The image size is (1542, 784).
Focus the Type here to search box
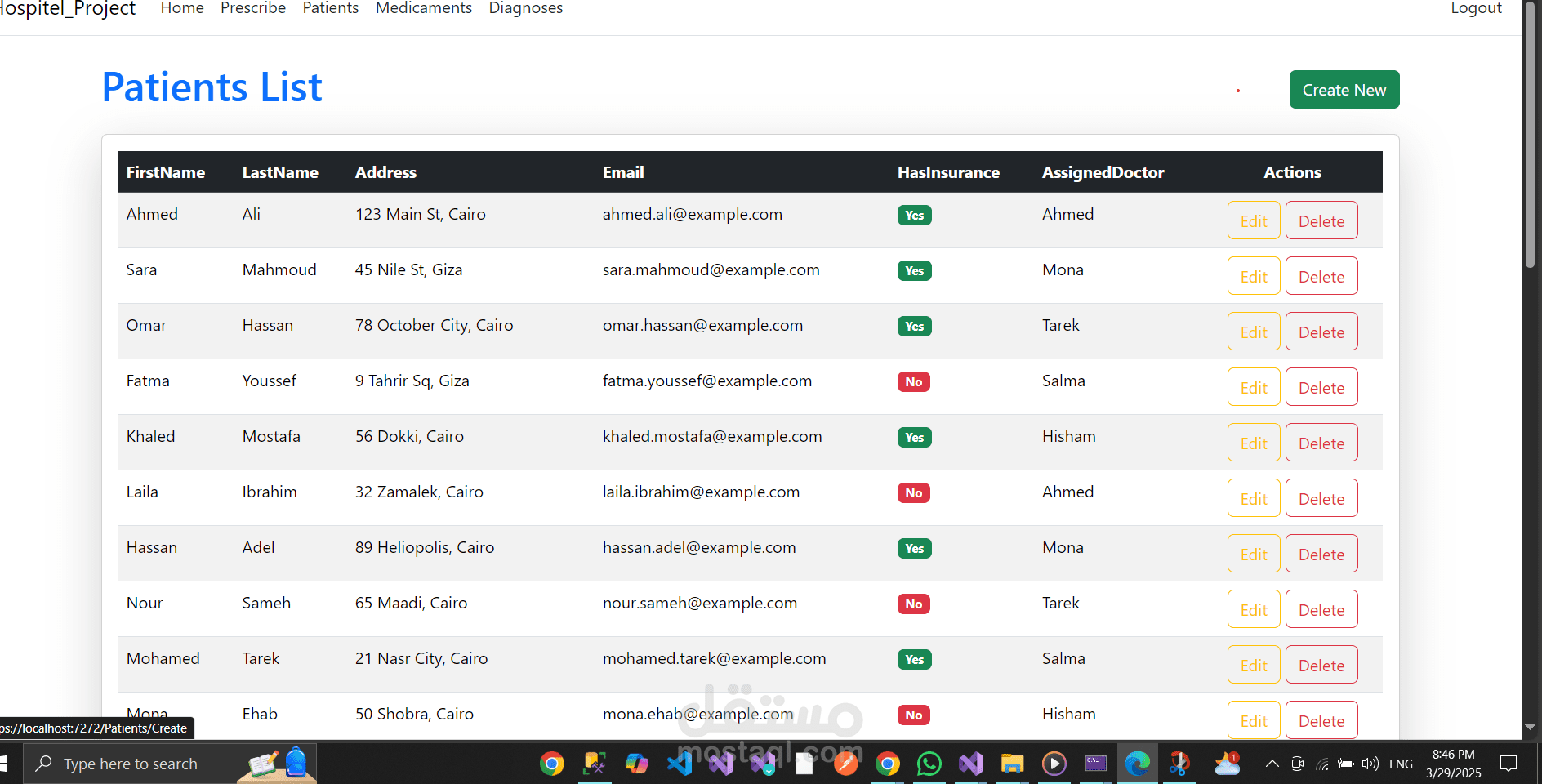coord(170,764)
